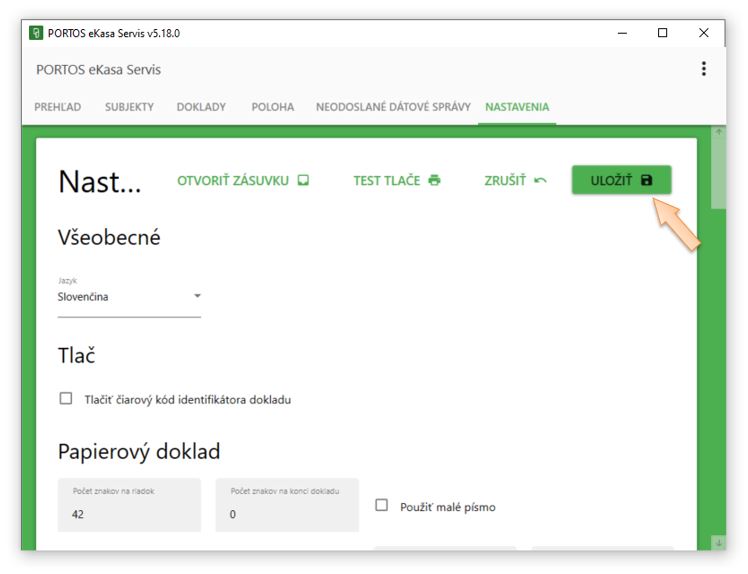Click the floppy disk icon on Uložiť
The width and height of the screenshot is (748, 574).
point(646,180)
